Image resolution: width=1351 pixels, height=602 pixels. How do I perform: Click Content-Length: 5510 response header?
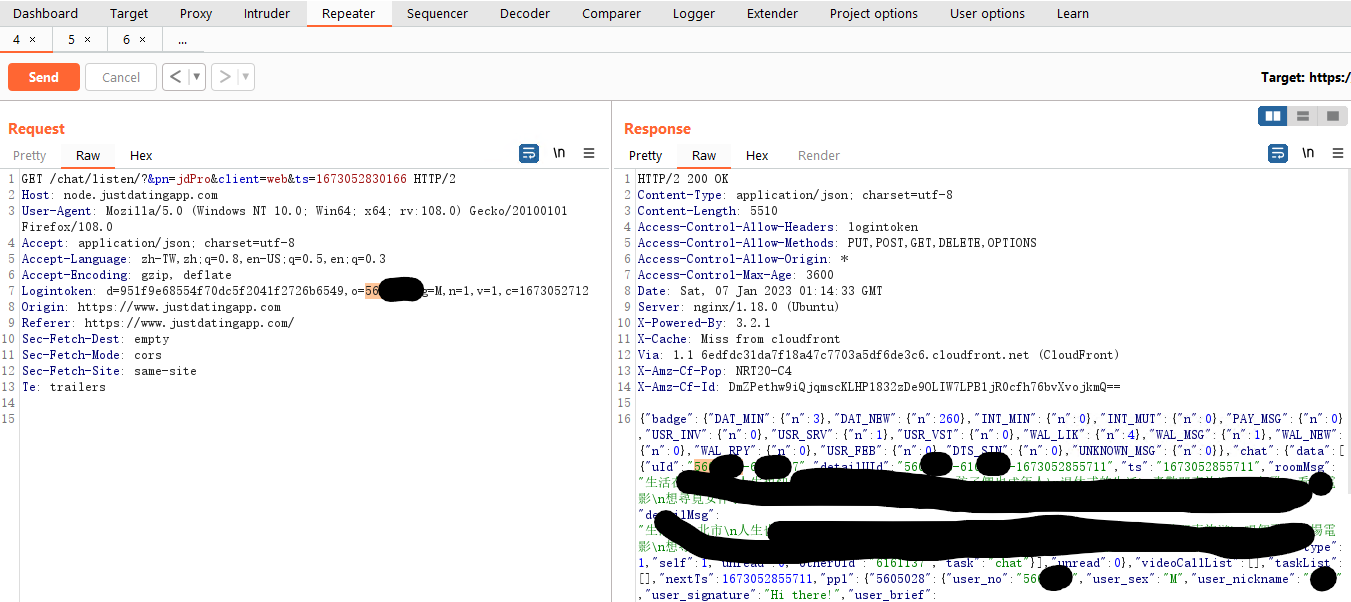(x=707, y=211)
